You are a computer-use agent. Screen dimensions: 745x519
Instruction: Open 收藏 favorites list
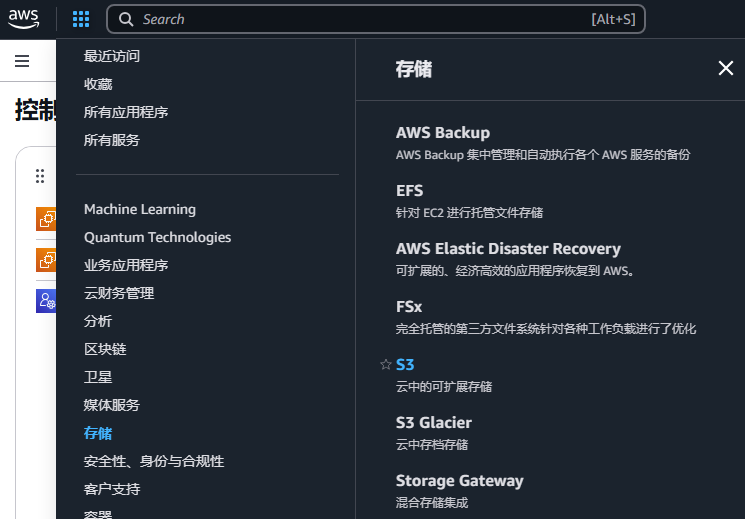pos(98,84)
